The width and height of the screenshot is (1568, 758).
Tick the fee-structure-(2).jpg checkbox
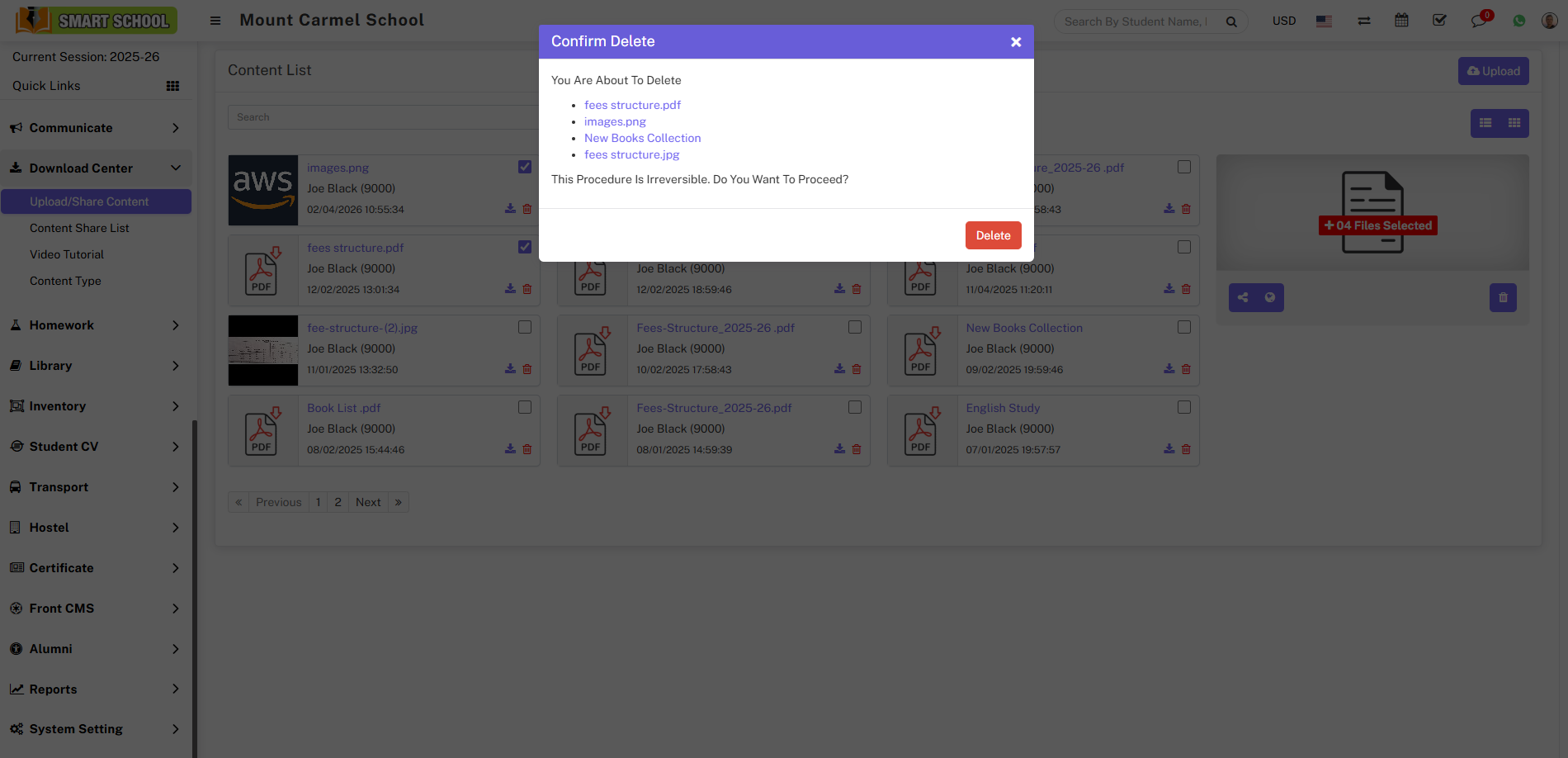(x=525, y=327)
